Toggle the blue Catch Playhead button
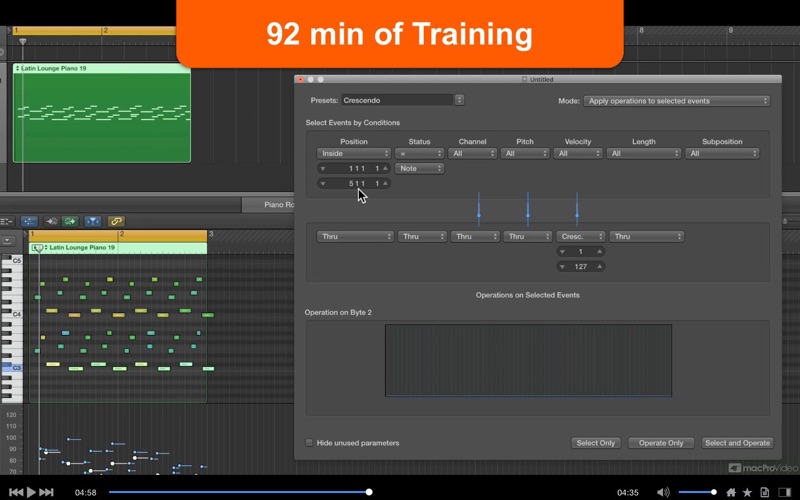Image resolution: width=800 pixels, height=500 pixels. [x=92, y=221]
